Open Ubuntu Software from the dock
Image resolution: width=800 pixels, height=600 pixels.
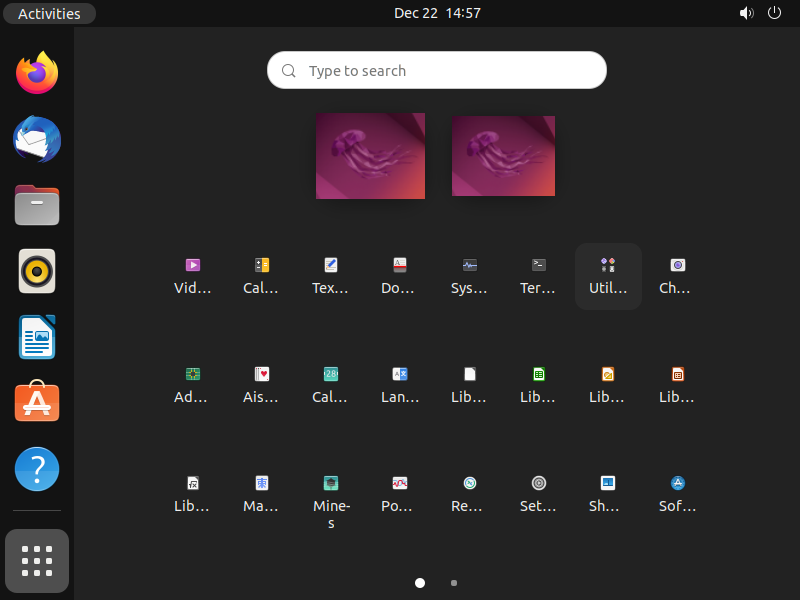click(37, 402)
